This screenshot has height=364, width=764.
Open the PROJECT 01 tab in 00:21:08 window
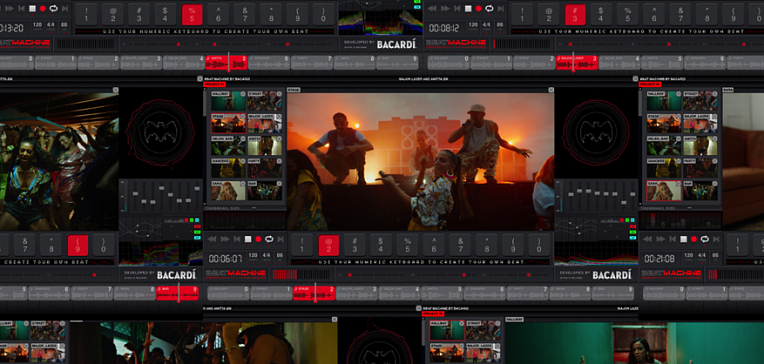(x=649, y=84)
